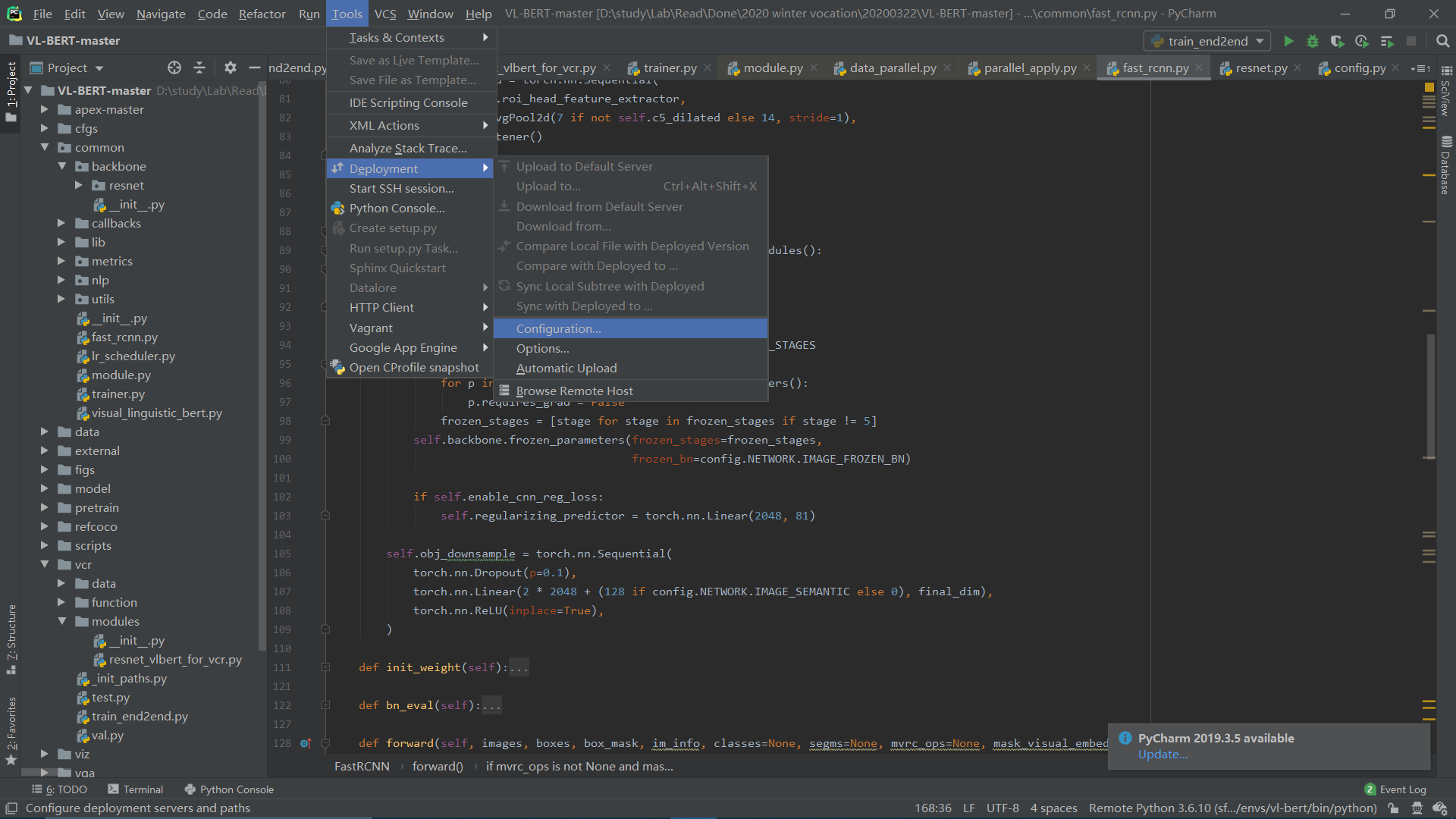Run train_end2end with the green play icon
1456x819 pixels.
click(x=1288, y=41)
